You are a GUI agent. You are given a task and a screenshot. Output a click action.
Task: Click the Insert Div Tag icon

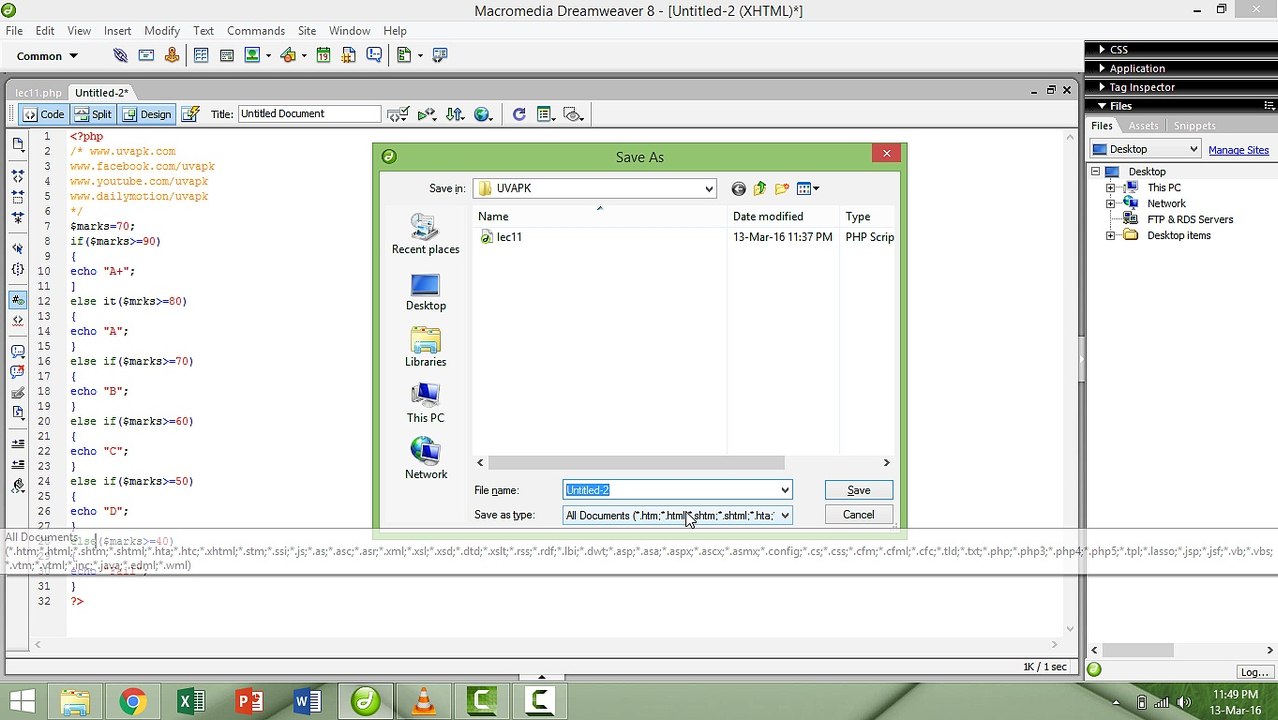pos(227,55)
